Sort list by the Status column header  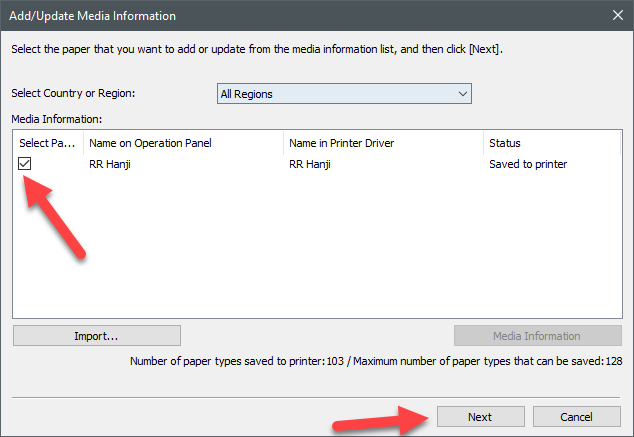(504, 143)
